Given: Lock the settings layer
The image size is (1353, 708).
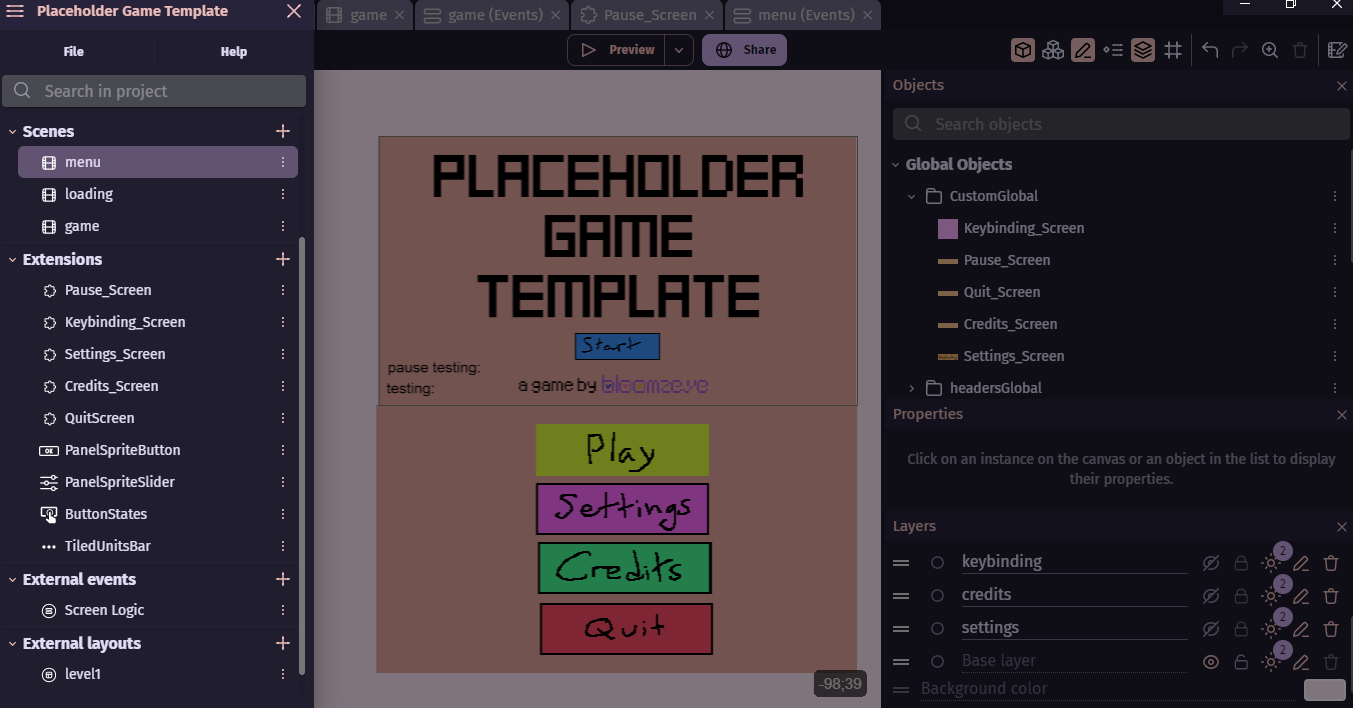Looking at the screenshot, I should [1241, 629].
